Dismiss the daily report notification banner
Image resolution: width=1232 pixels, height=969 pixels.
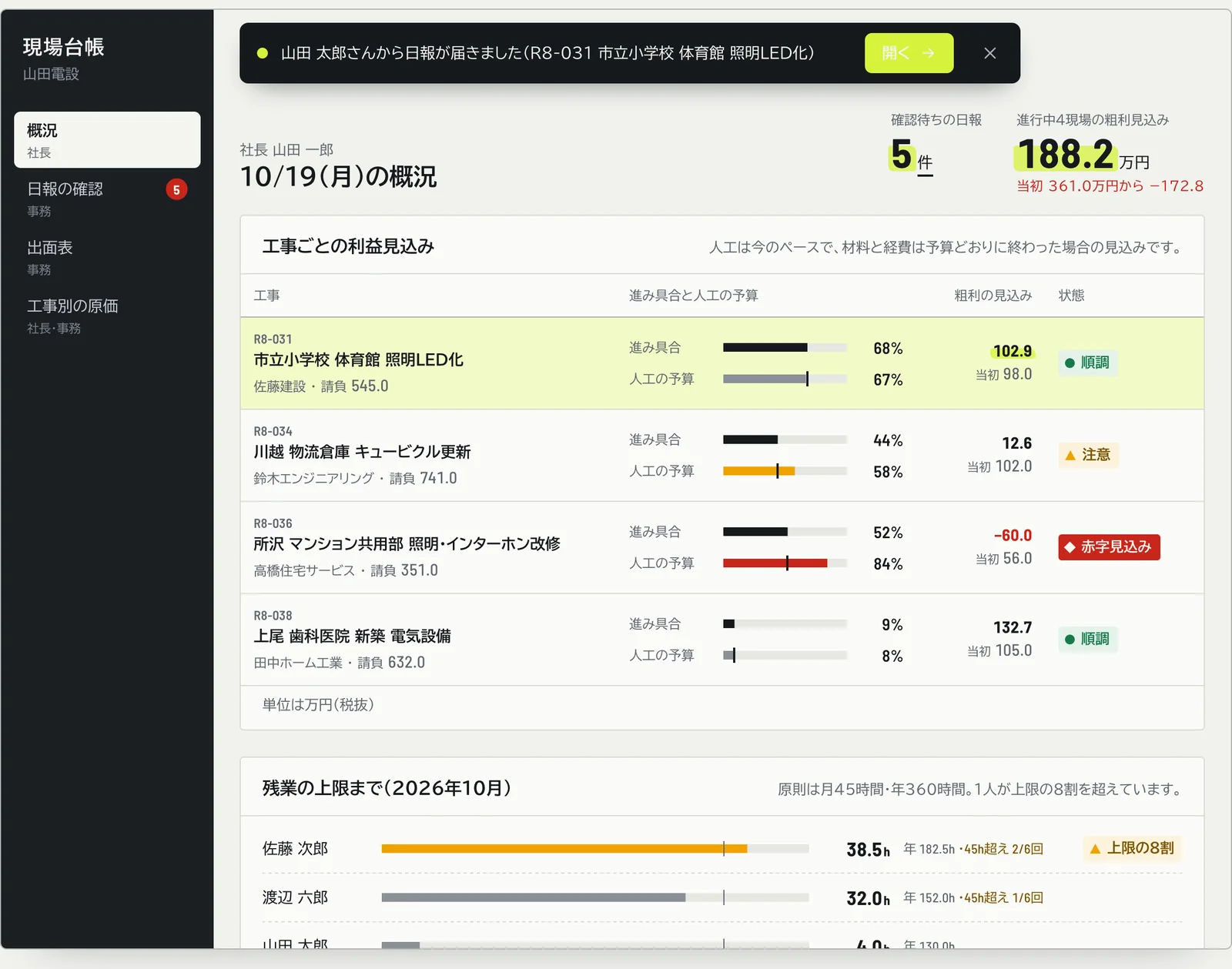point(990,53)
